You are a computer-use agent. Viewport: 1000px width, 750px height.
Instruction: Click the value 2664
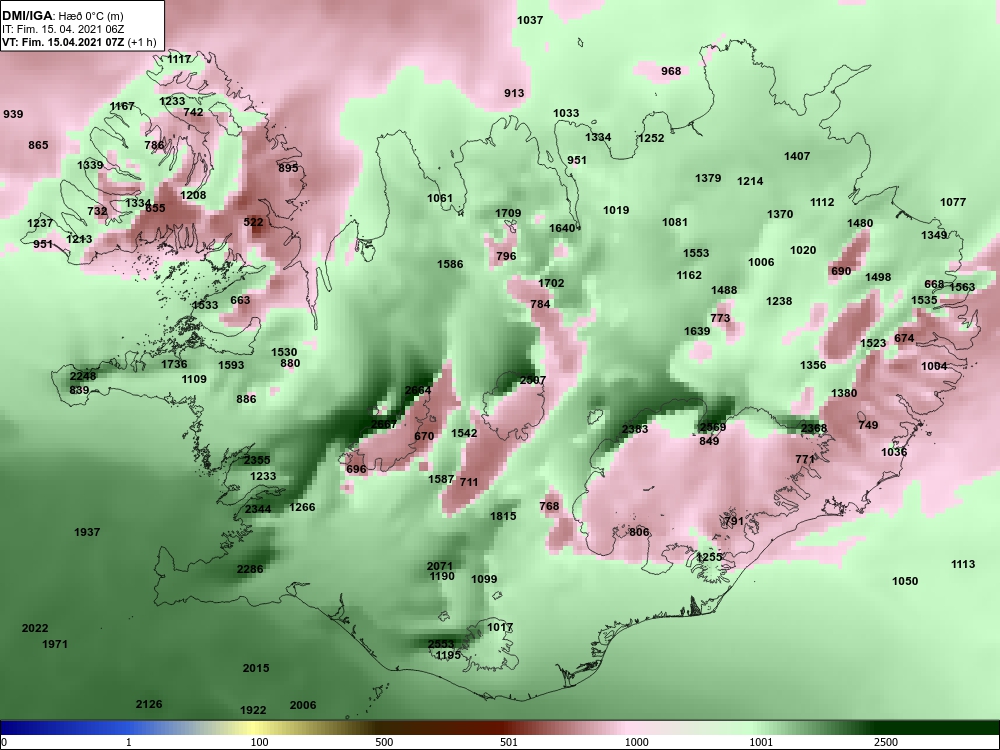coord(418,390)
